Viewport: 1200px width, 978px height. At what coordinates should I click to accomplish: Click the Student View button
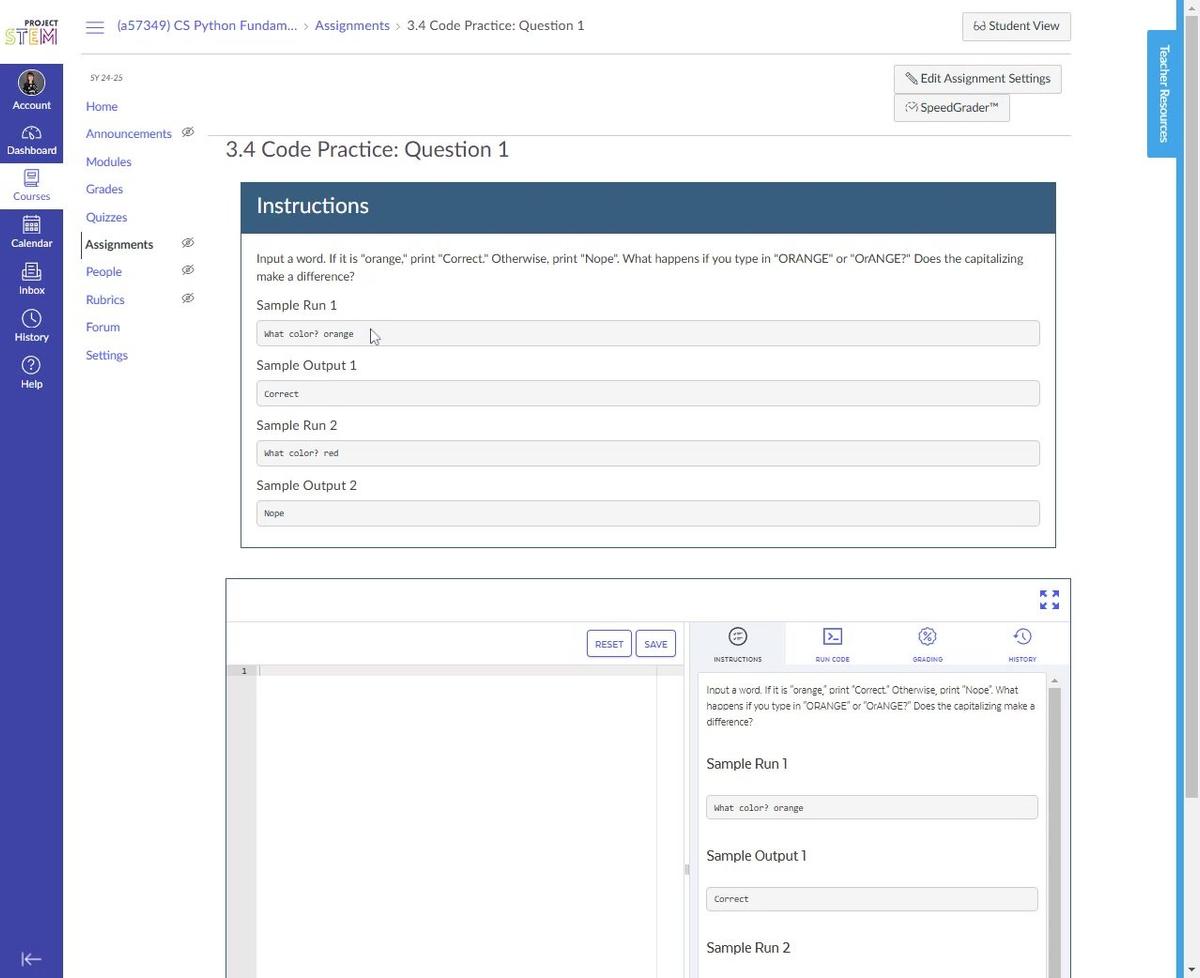tap(1016, 26)
